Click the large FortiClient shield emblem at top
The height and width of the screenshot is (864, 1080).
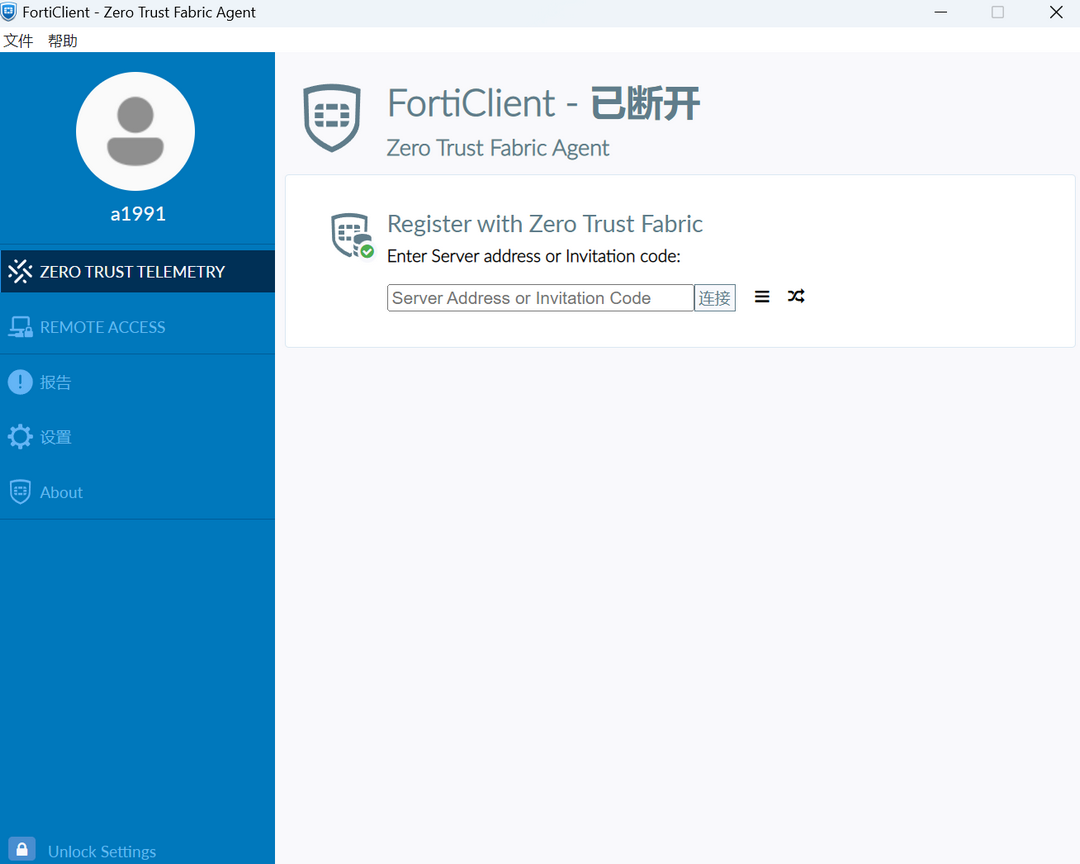[331, 117]
